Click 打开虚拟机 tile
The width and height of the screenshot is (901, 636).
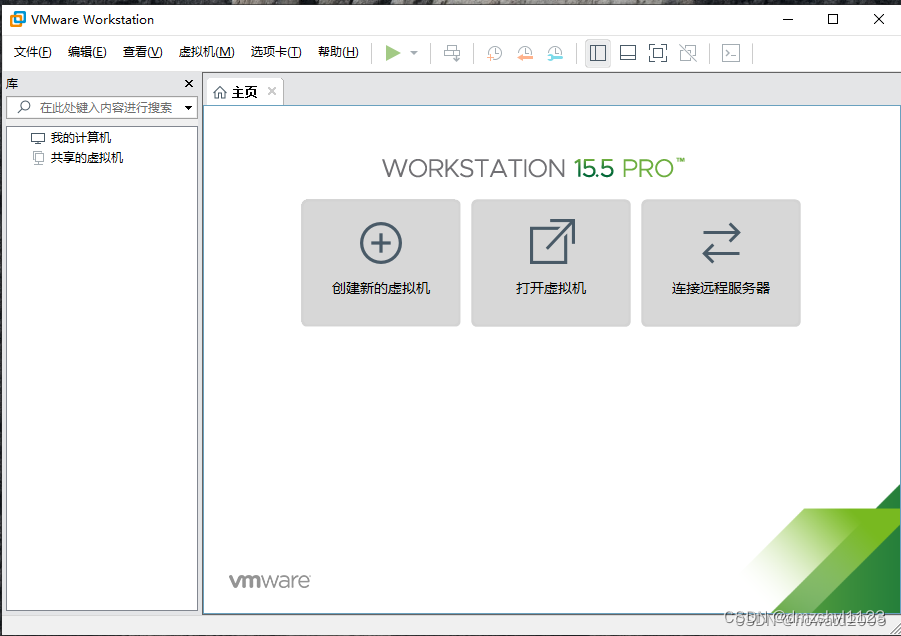(550, 263)
